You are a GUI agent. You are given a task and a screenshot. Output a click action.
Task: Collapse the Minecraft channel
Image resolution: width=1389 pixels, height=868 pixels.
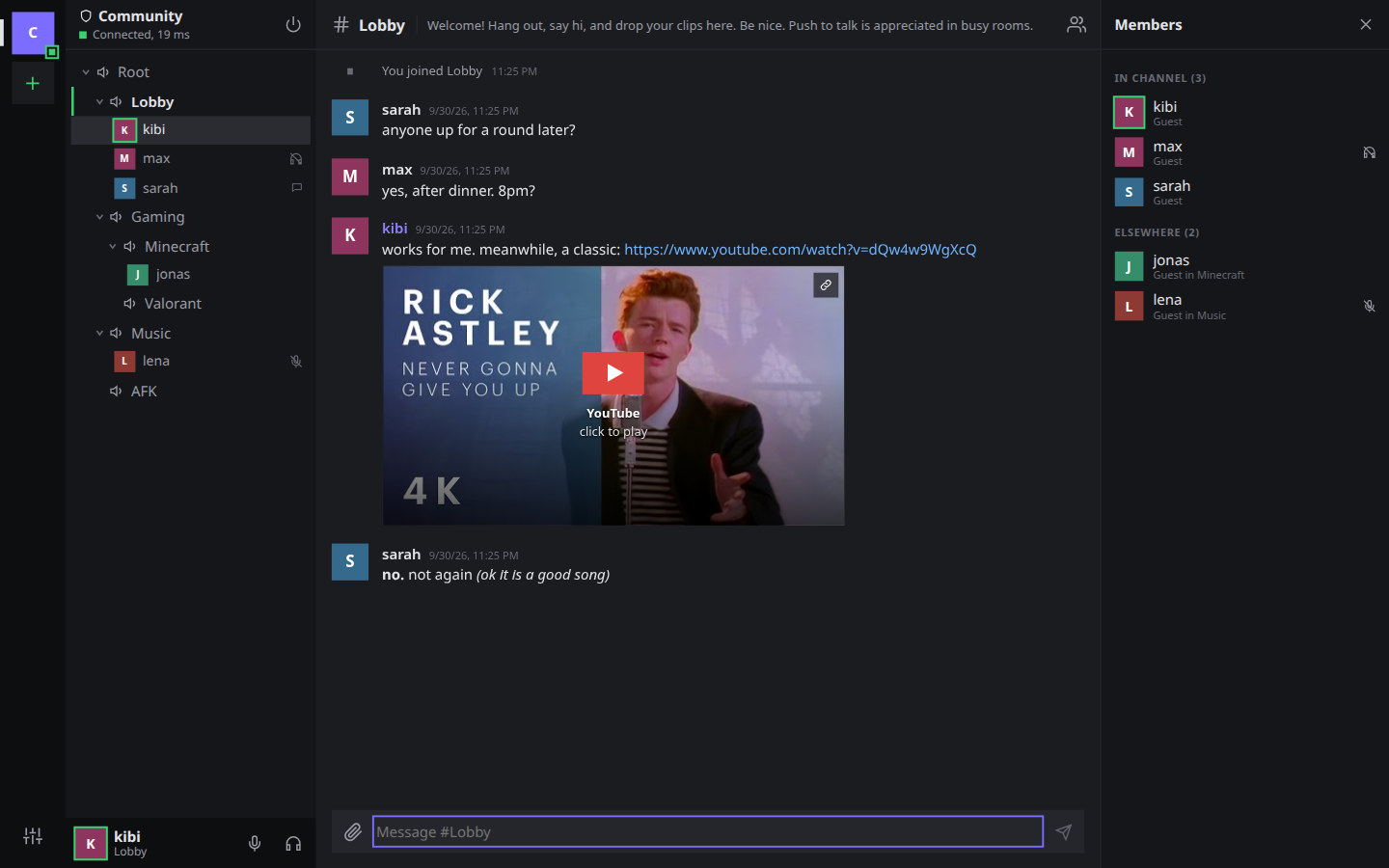coord(113,247)
